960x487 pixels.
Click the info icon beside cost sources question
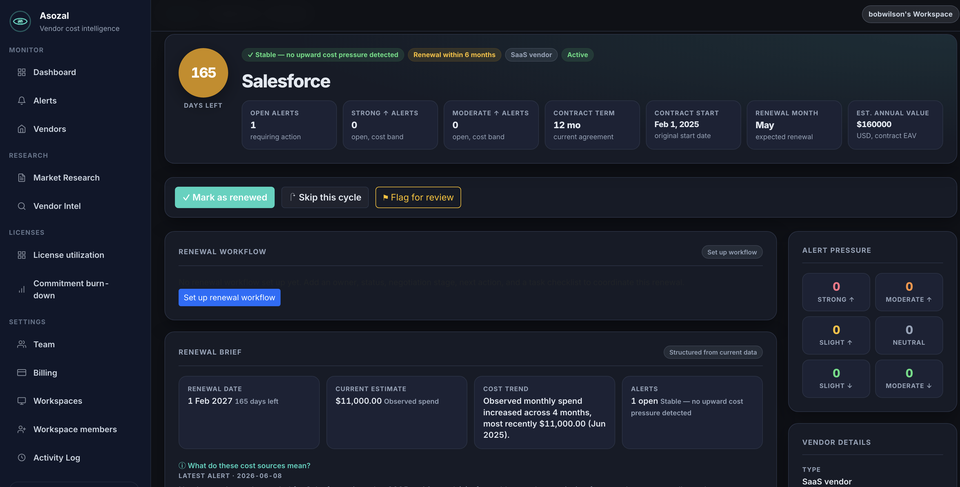[x=182, y=466]
